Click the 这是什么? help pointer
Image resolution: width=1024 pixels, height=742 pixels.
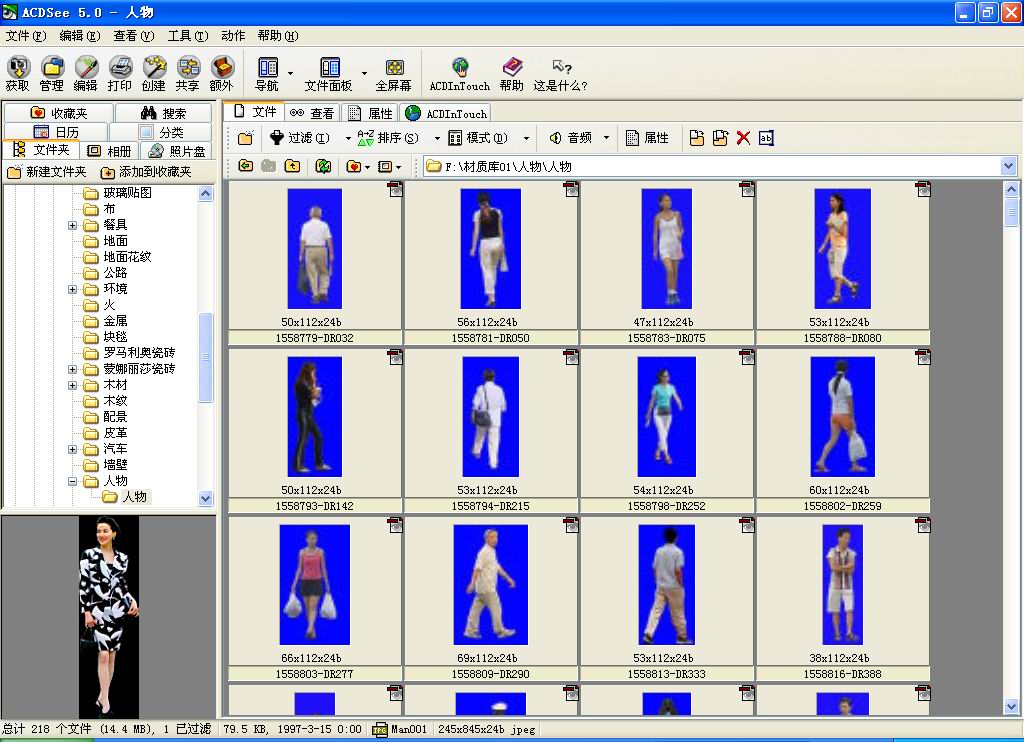561,74
